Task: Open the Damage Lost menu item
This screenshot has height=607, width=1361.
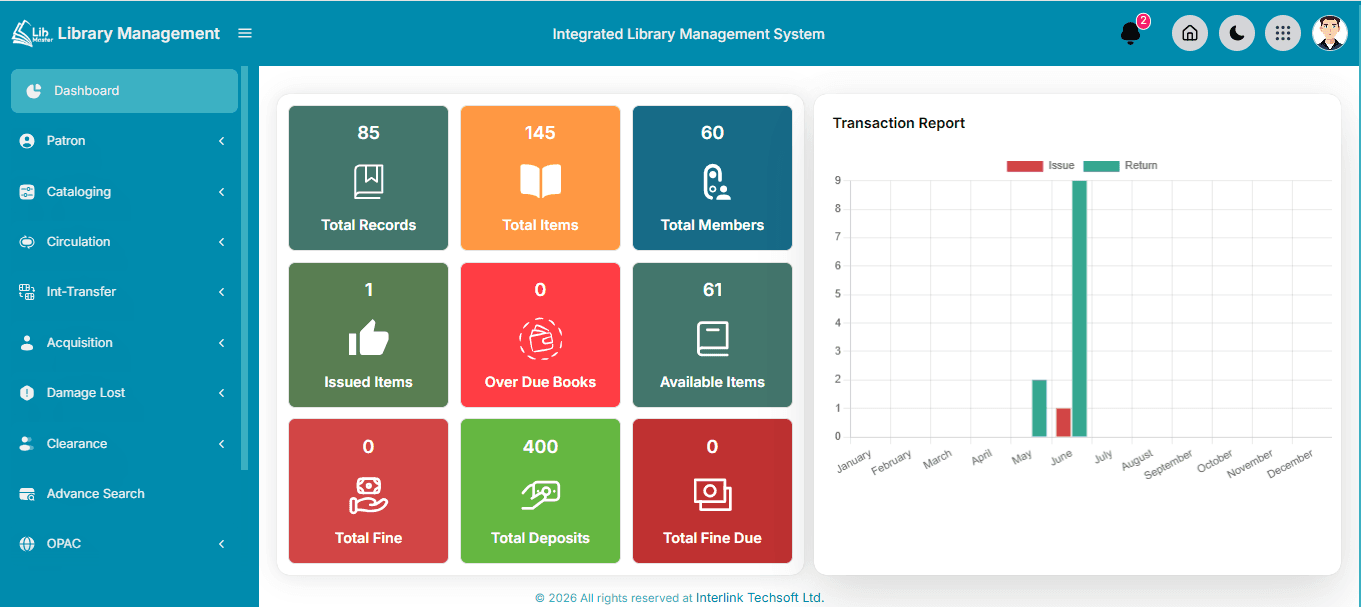Action: click(122, 393)
